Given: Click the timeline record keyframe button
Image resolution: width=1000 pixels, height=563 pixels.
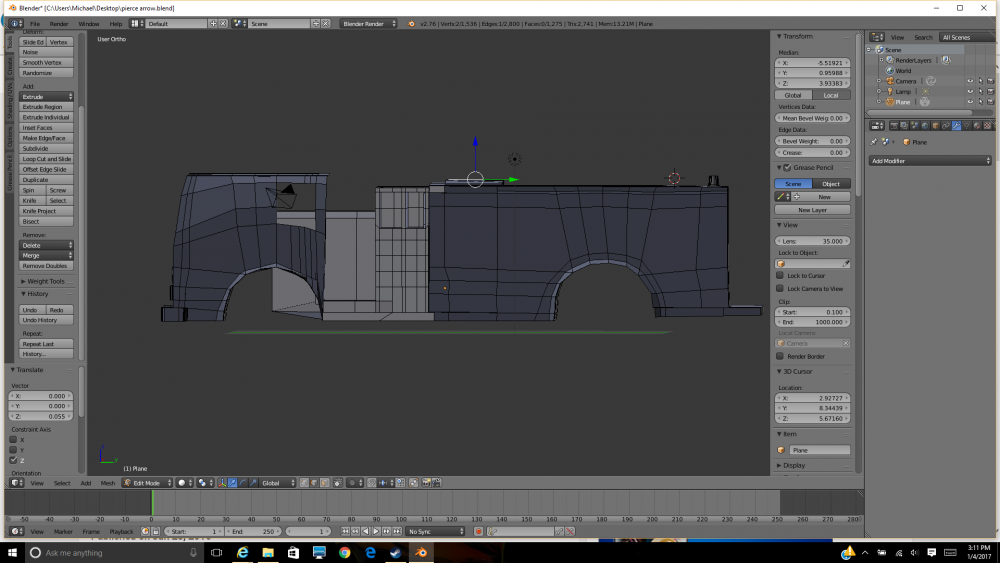Looking at the screenshot, I should 478,531.
